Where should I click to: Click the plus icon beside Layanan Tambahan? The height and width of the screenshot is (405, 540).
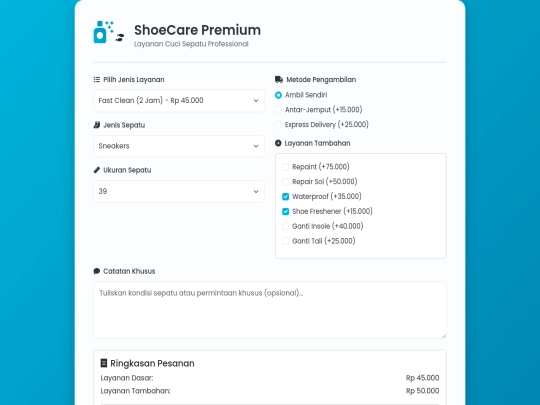[278, 143]
